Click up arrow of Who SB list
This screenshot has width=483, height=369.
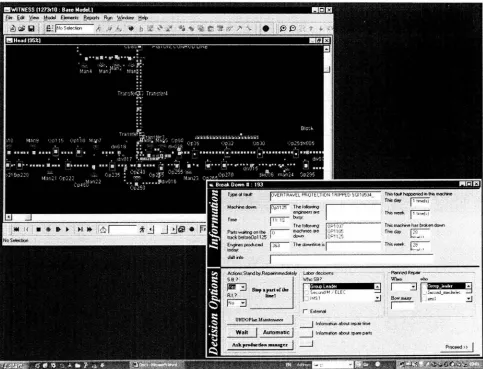tap(377, 286)
